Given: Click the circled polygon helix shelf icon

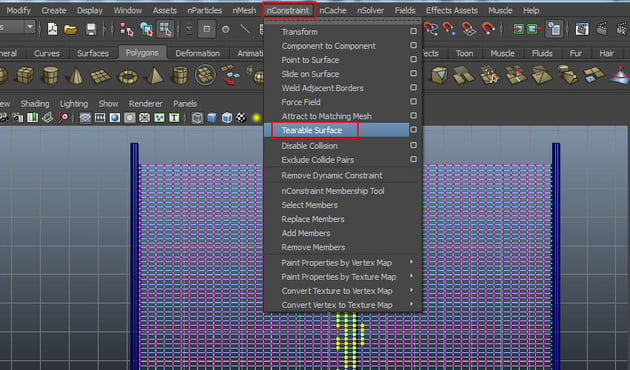Looking at the screenshot, I should point(205,75).
